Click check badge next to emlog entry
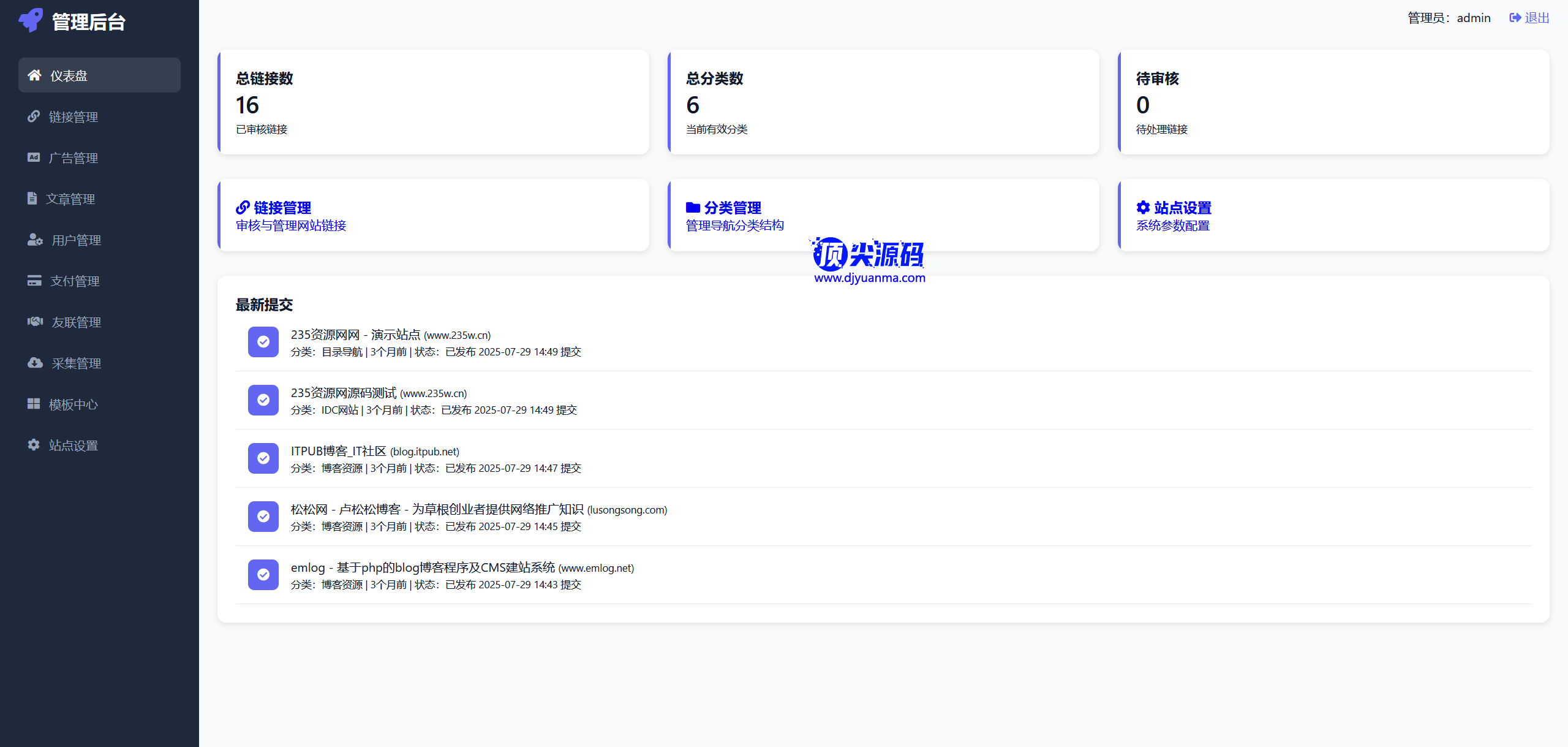The image size is (1568, 747). pos(263,575)
